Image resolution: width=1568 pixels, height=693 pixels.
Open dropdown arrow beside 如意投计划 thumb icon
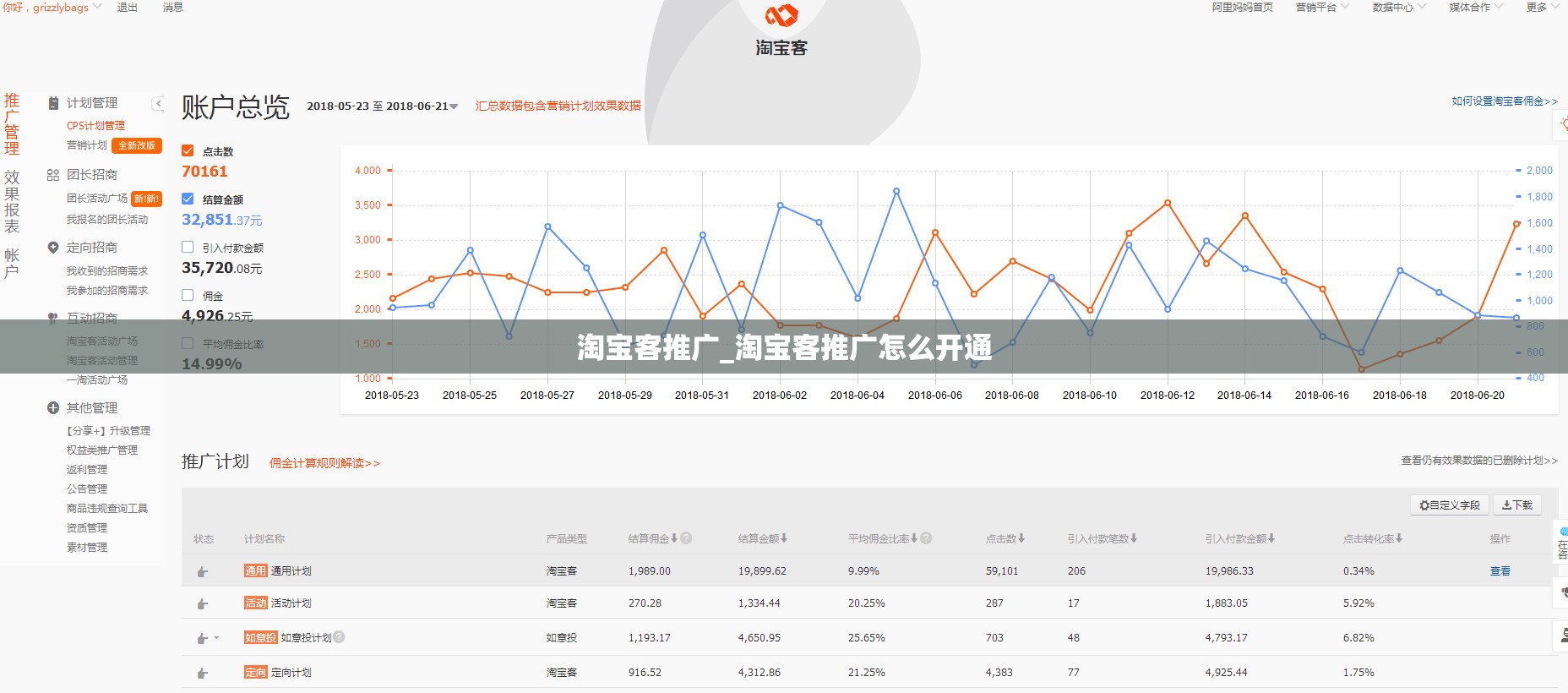click(x=216, y=638)
